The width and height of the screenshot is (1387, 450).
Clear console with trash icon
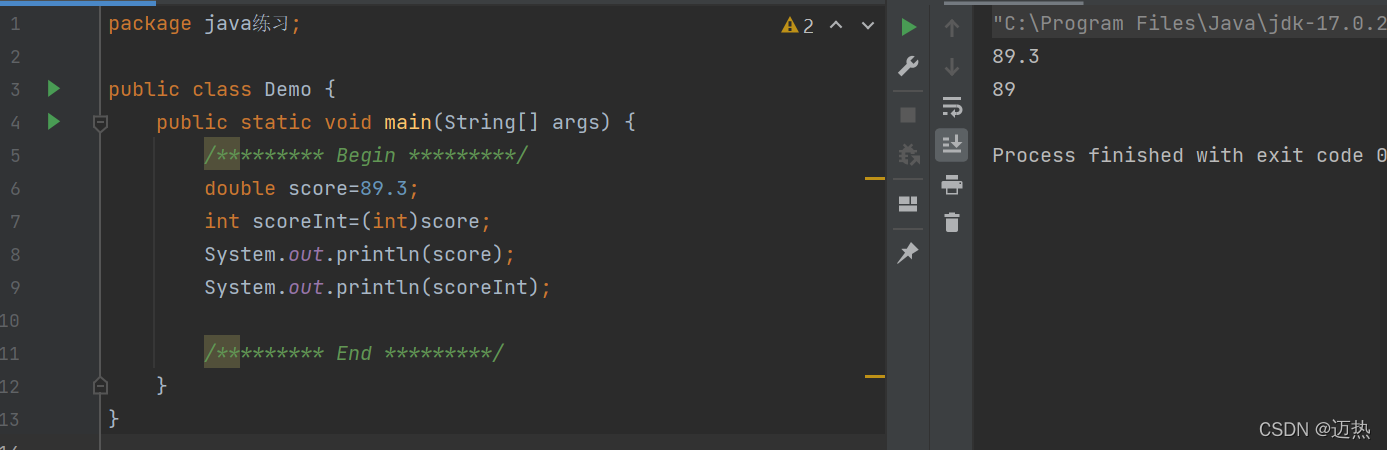(952, 222)
